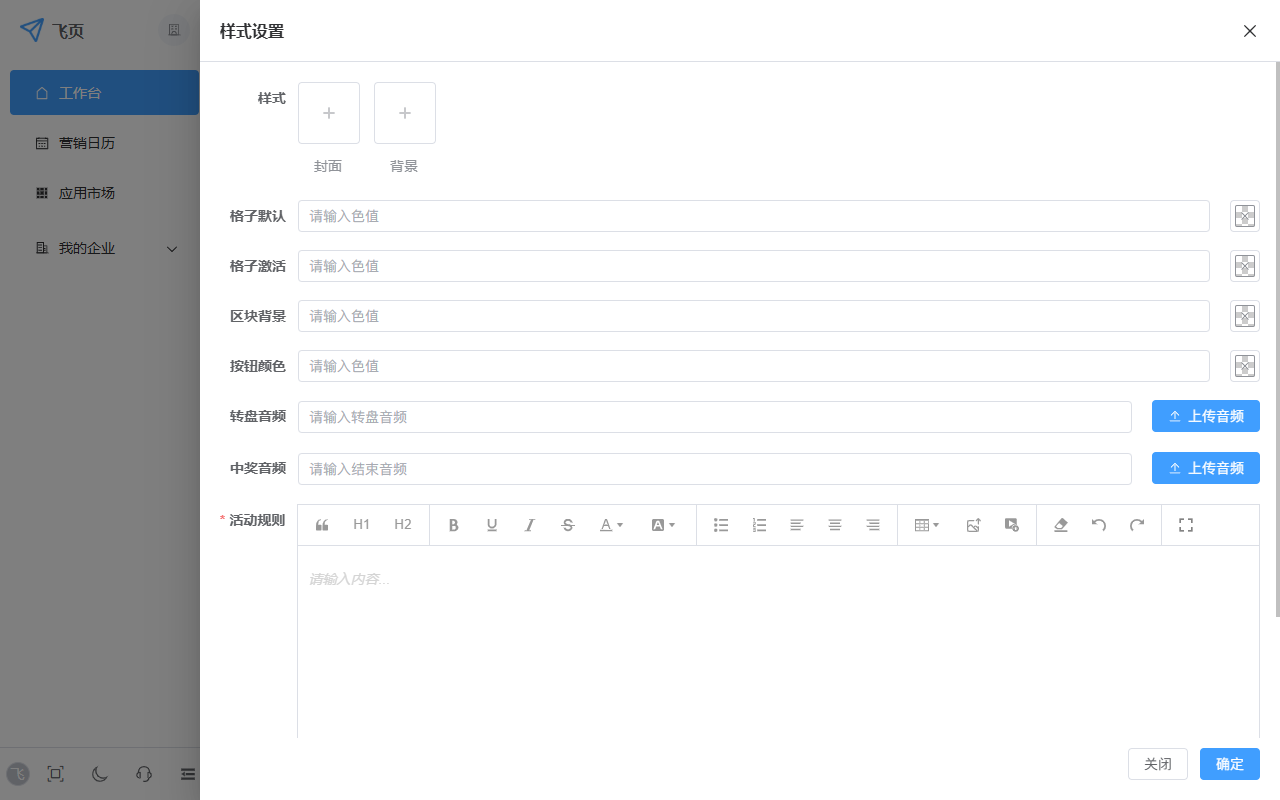Toggle italic text style
This screenshot has width=1280, height=800.
(x=530, y=525)
